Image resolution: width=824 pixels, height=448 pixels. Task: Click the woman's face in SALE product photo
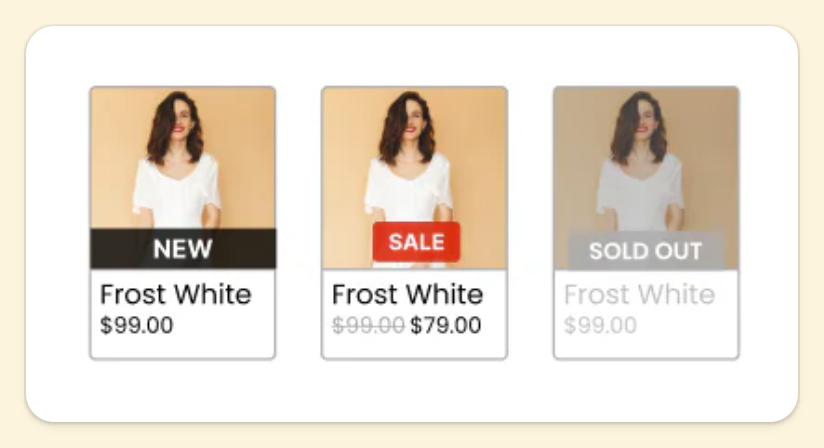click(x=409, y=118)
